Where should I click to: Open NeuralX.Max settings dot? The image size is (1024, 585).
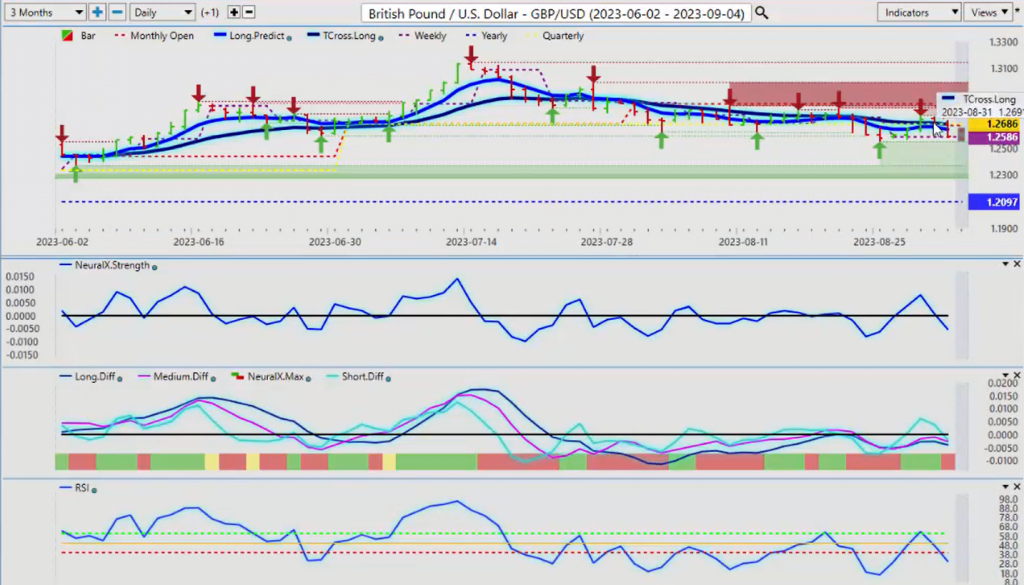308,378
